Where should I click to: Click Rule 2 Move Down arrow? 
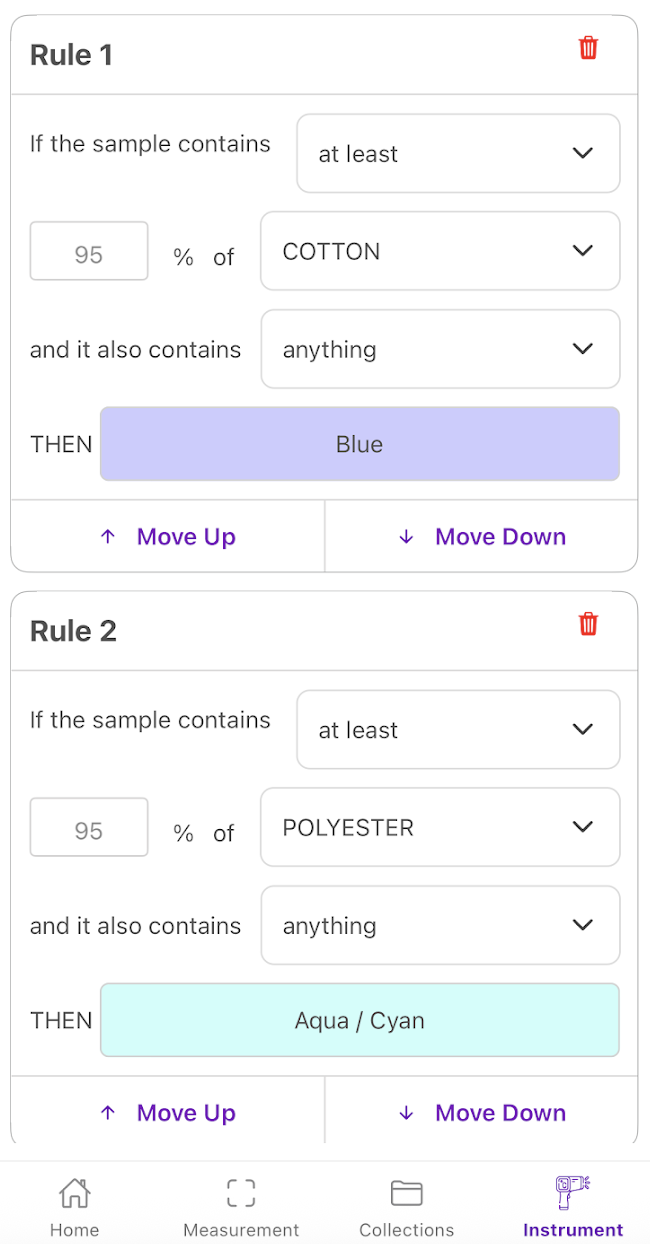pyautogui.click(x=406, y=1113)
